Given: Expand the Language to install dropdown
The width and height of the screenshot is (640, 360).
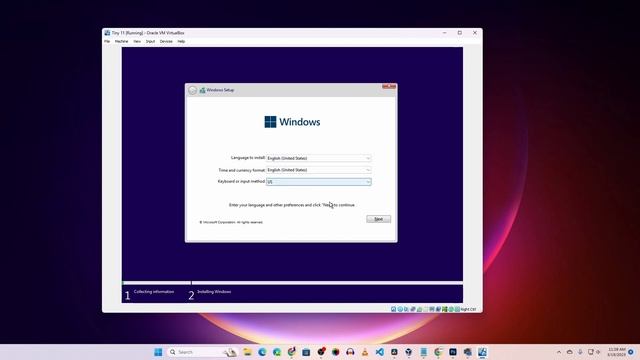Looking at the screenshot, I should pyautogui.click(x=318, y=158).
